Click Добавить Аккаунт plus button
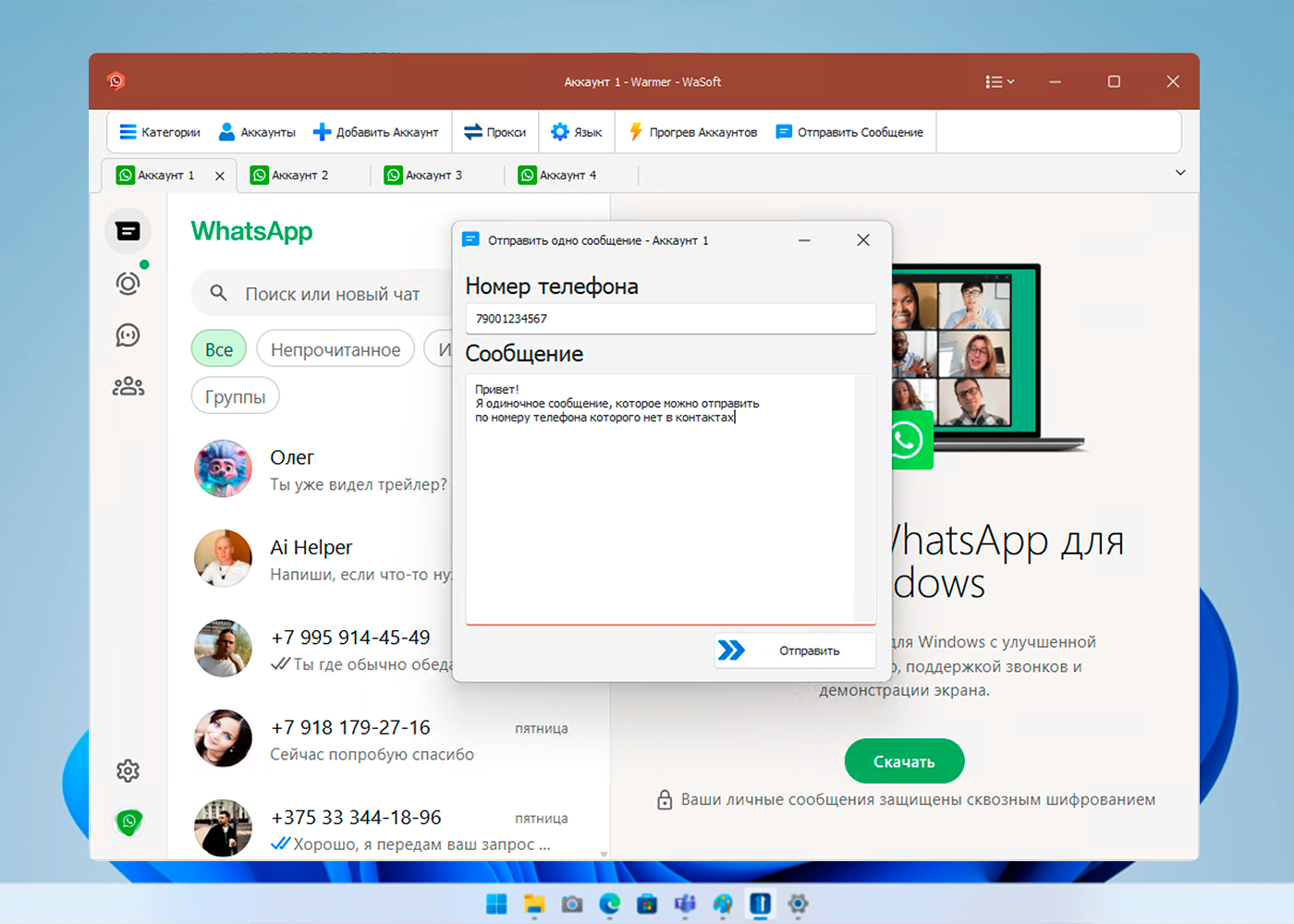The image size is (1294, 924). [x=375, y=132]
